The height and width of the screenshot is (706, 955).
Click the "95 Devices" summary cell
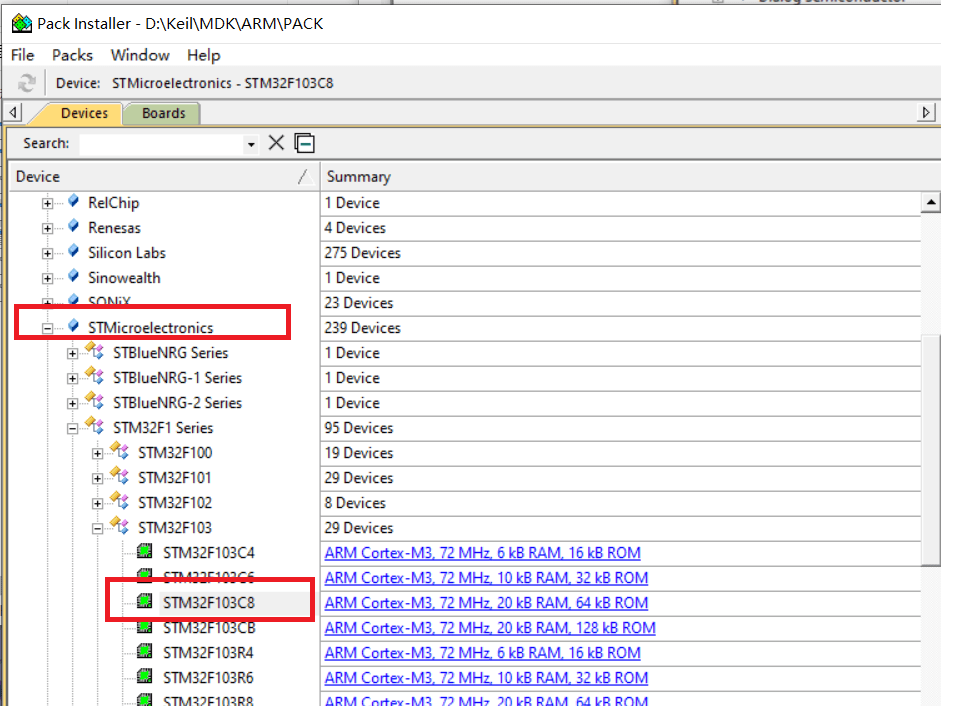[359, 428]
